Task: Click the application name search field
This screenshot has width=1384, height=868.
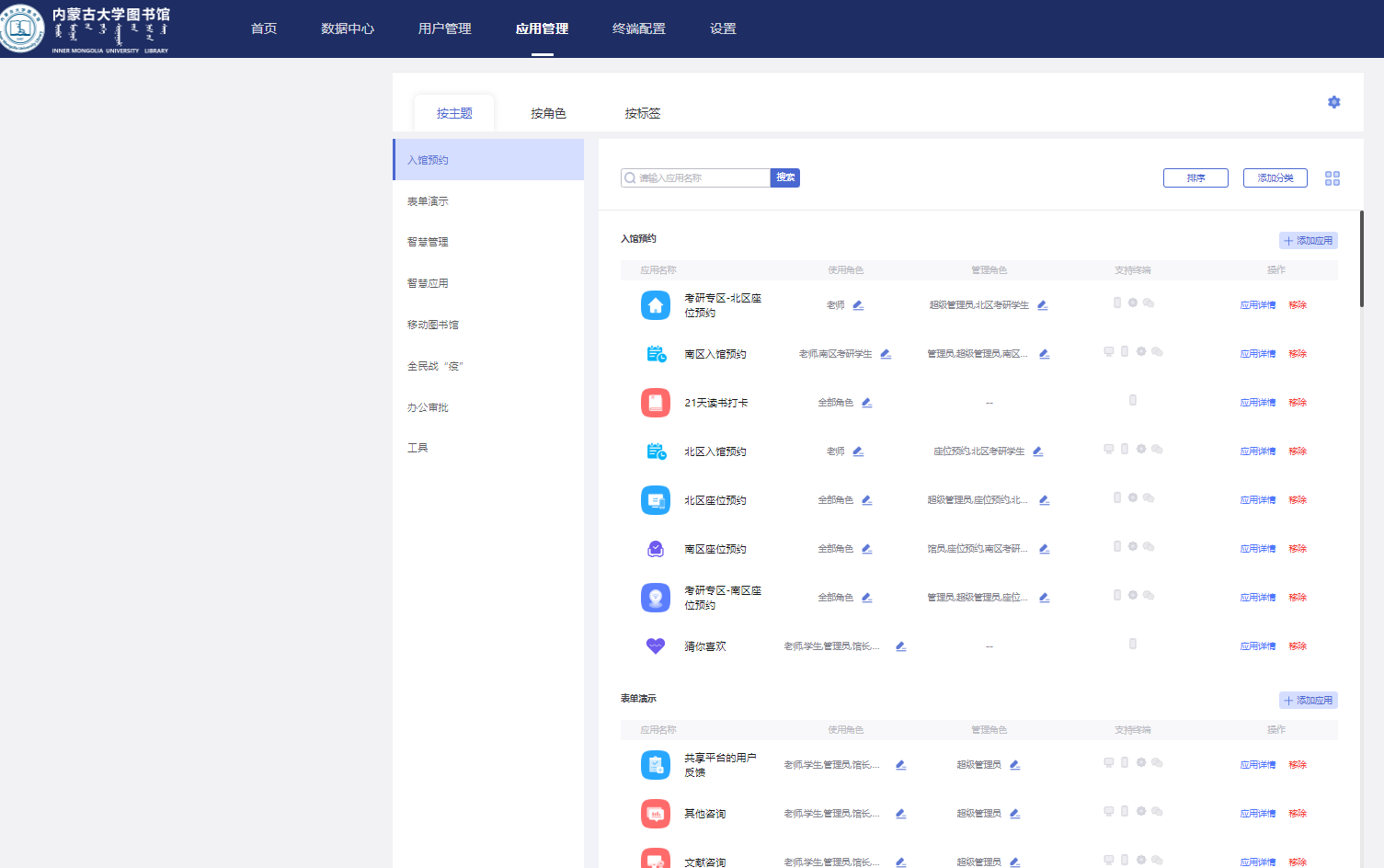Action: [701, 178]
